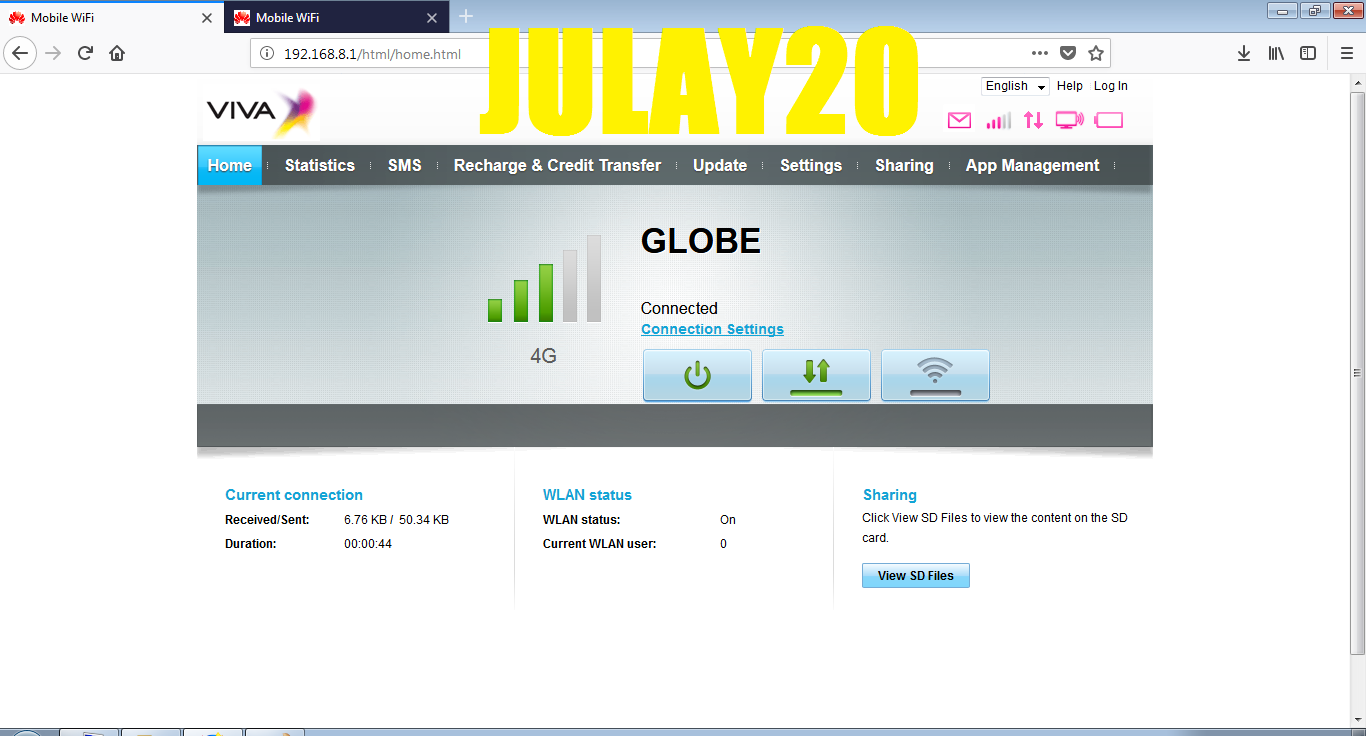
Task: Click the WLAN status heading
Action: pos(587,494)
